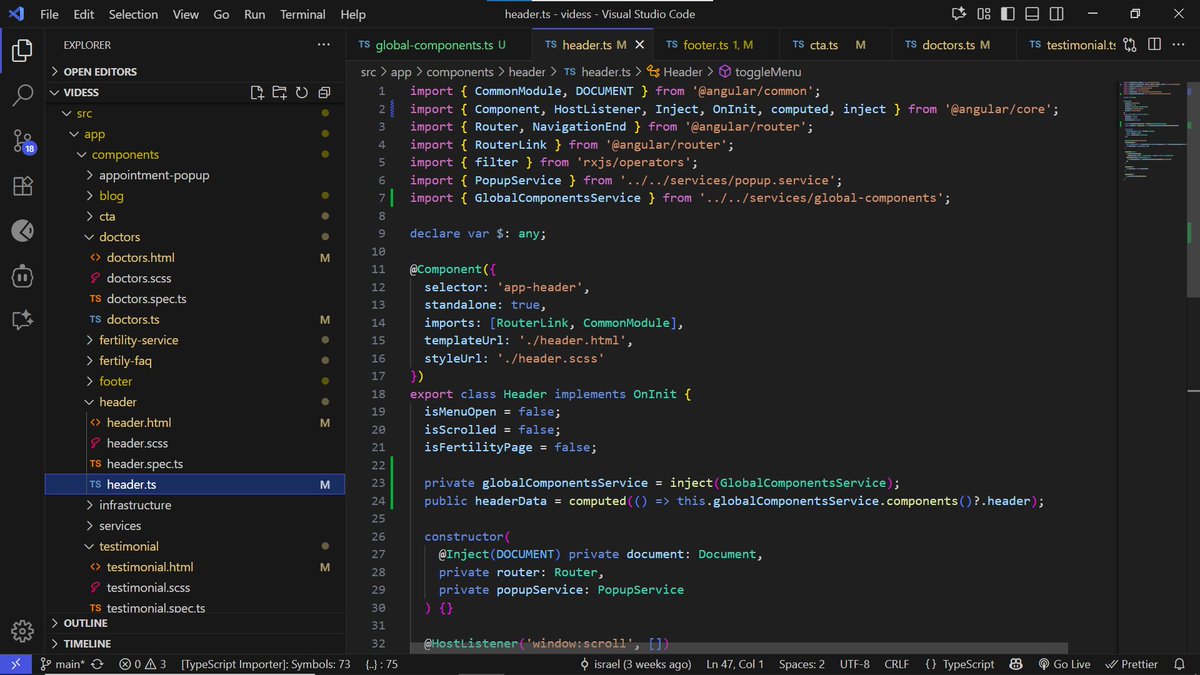
Task: Open notifications bell in status bar
Action: (x=1181, y=664)
